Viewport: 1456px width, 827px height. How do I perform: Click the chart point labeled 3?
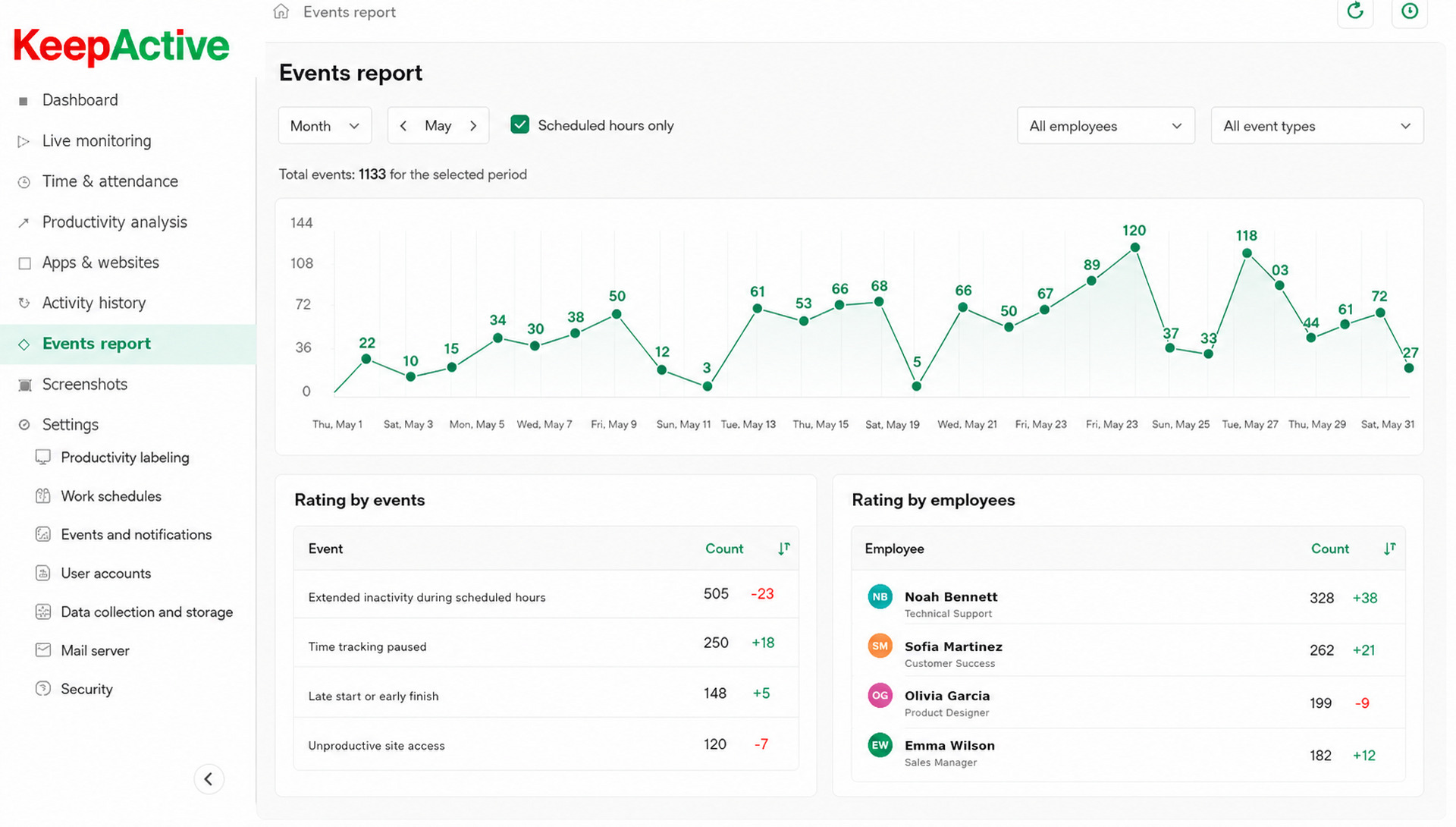(708, 386)
